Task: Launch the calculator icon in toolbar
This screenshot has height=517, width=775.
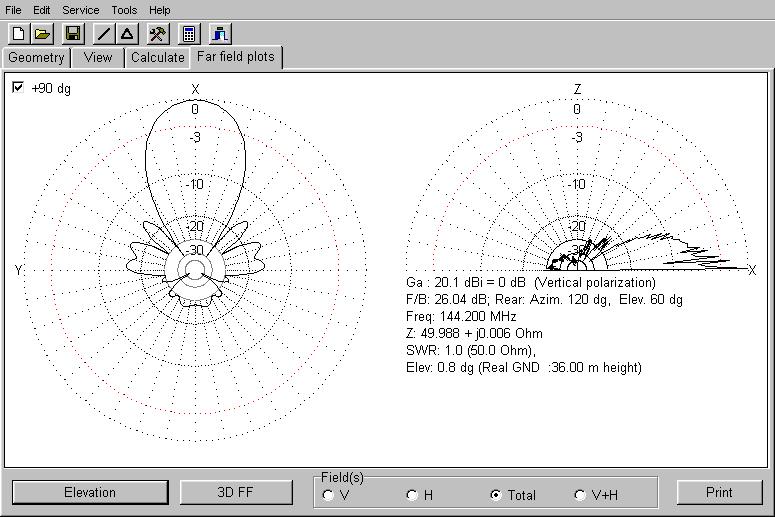Action: (x=189, y=34)
